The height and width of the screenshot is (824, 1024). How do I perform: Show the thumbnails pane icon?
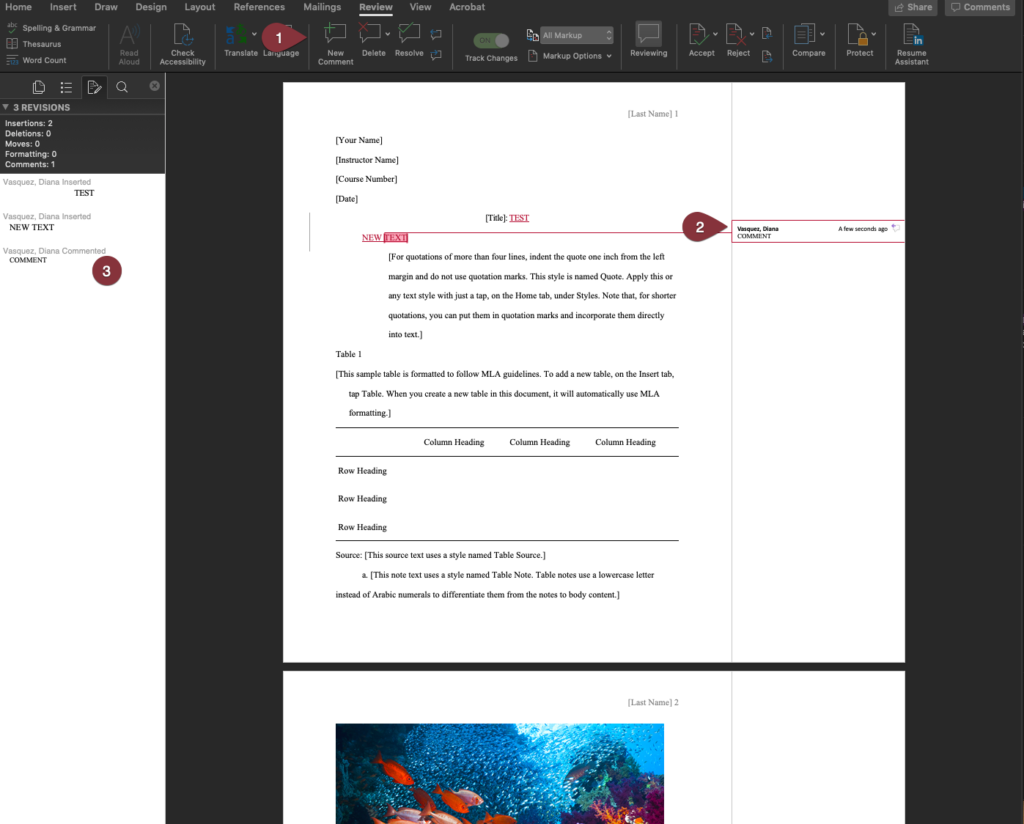(x=38, y=87)
